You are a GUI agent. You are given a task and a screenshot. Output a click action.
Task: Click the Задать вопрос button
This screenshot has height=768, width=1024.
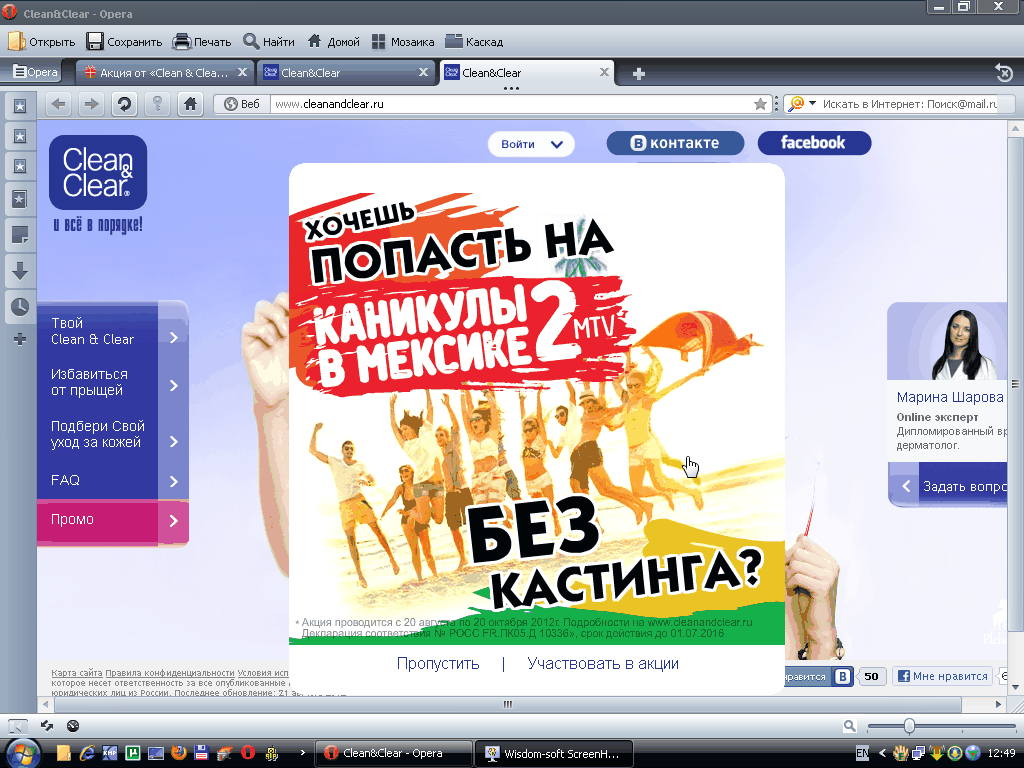point(948,486)
